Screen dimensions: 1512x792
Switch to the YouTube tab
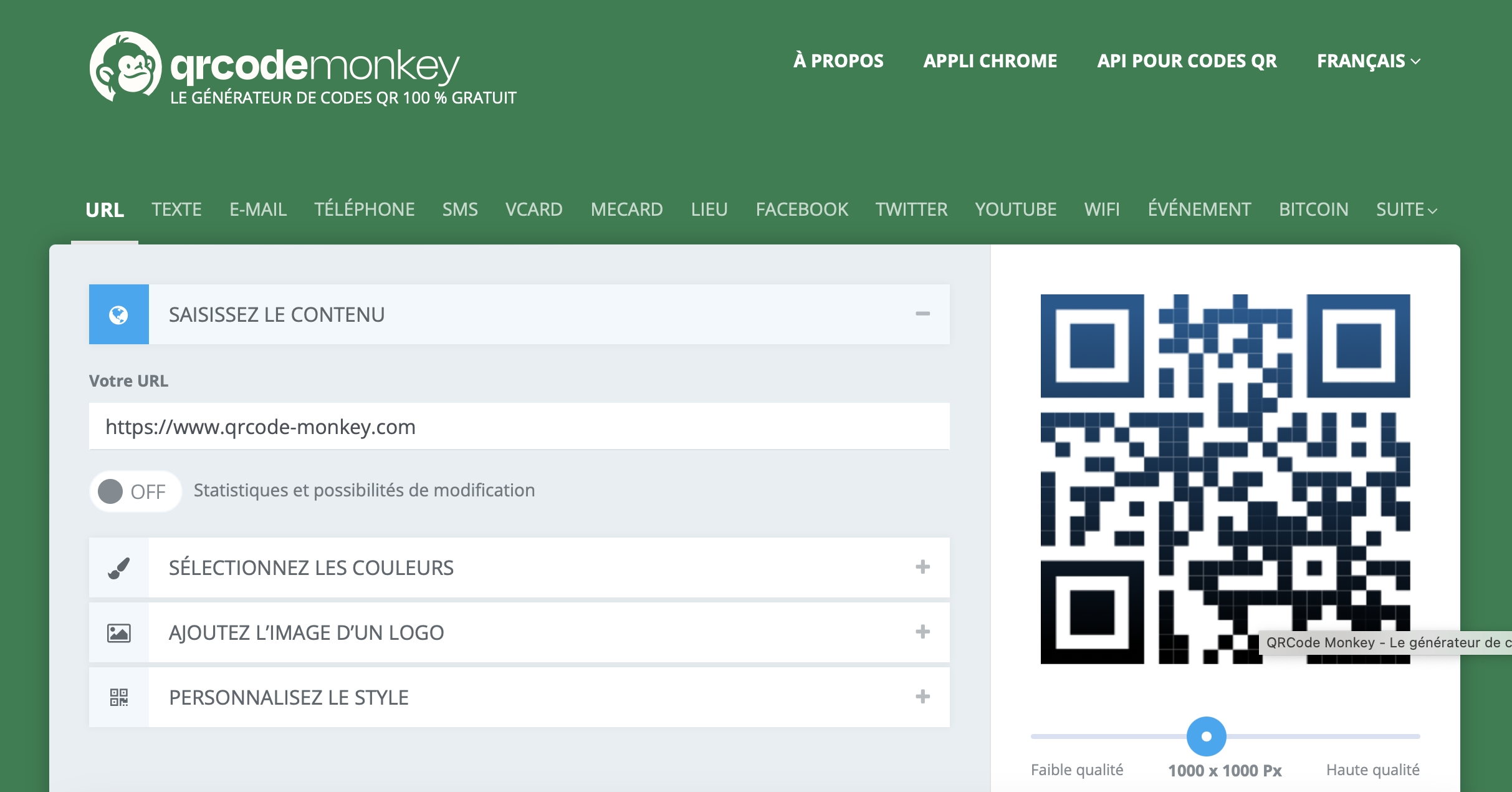tap(1016, 210)
